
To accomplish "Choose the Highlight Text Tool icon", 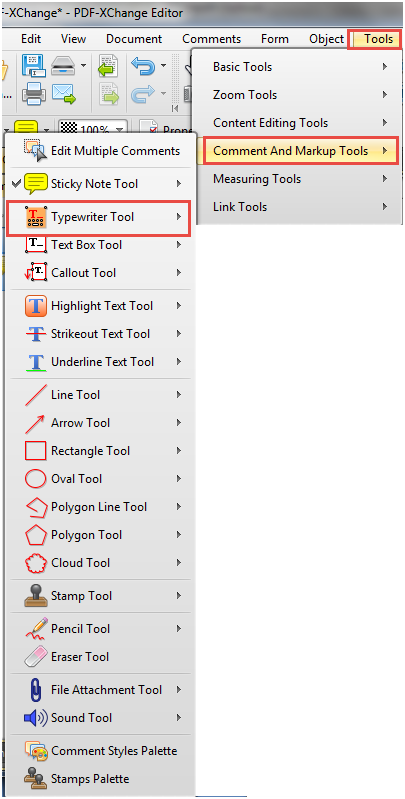I will [36, 306].
